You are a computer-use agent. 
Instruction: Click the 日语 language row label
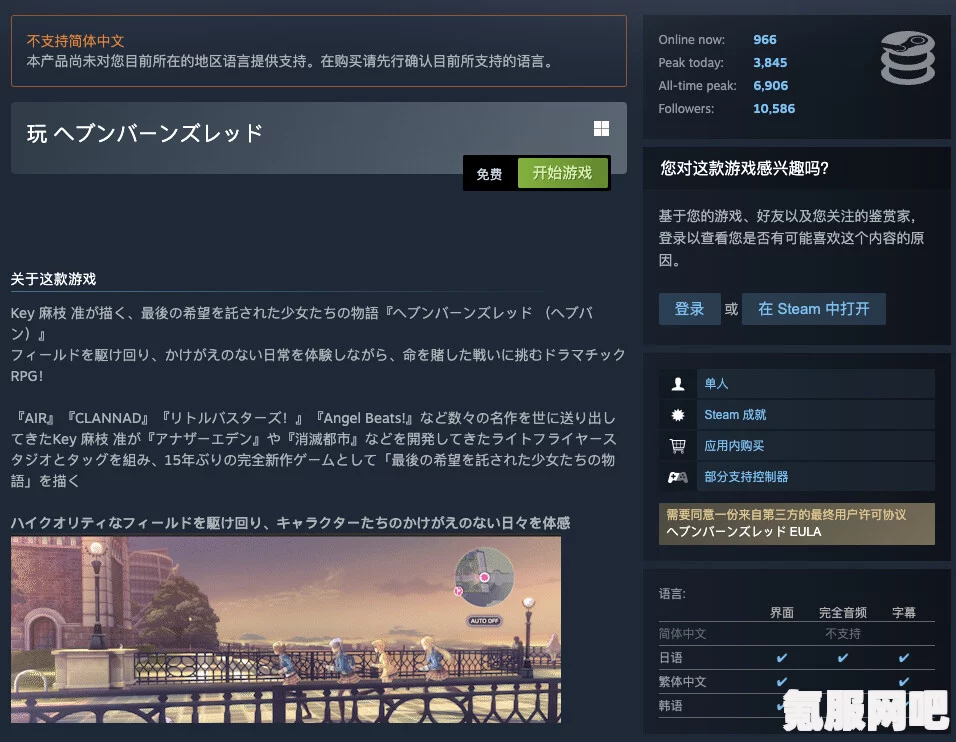pyautogui.click(x=671, y=658)
